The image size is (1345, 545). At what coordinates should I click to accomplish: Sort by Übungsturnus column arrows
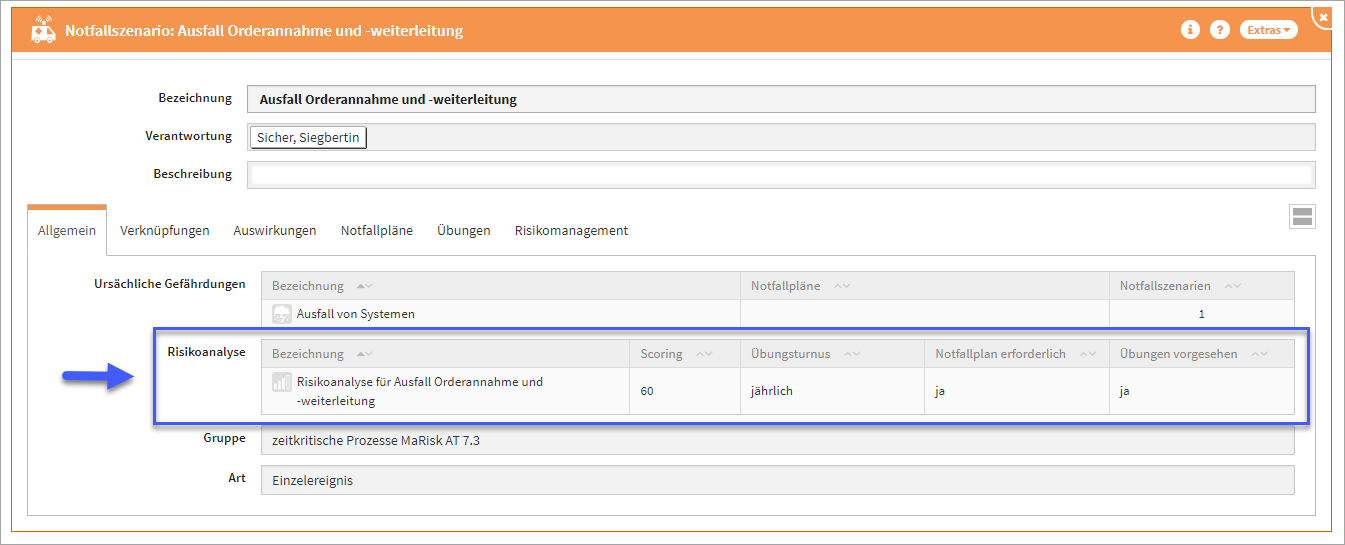851,354
